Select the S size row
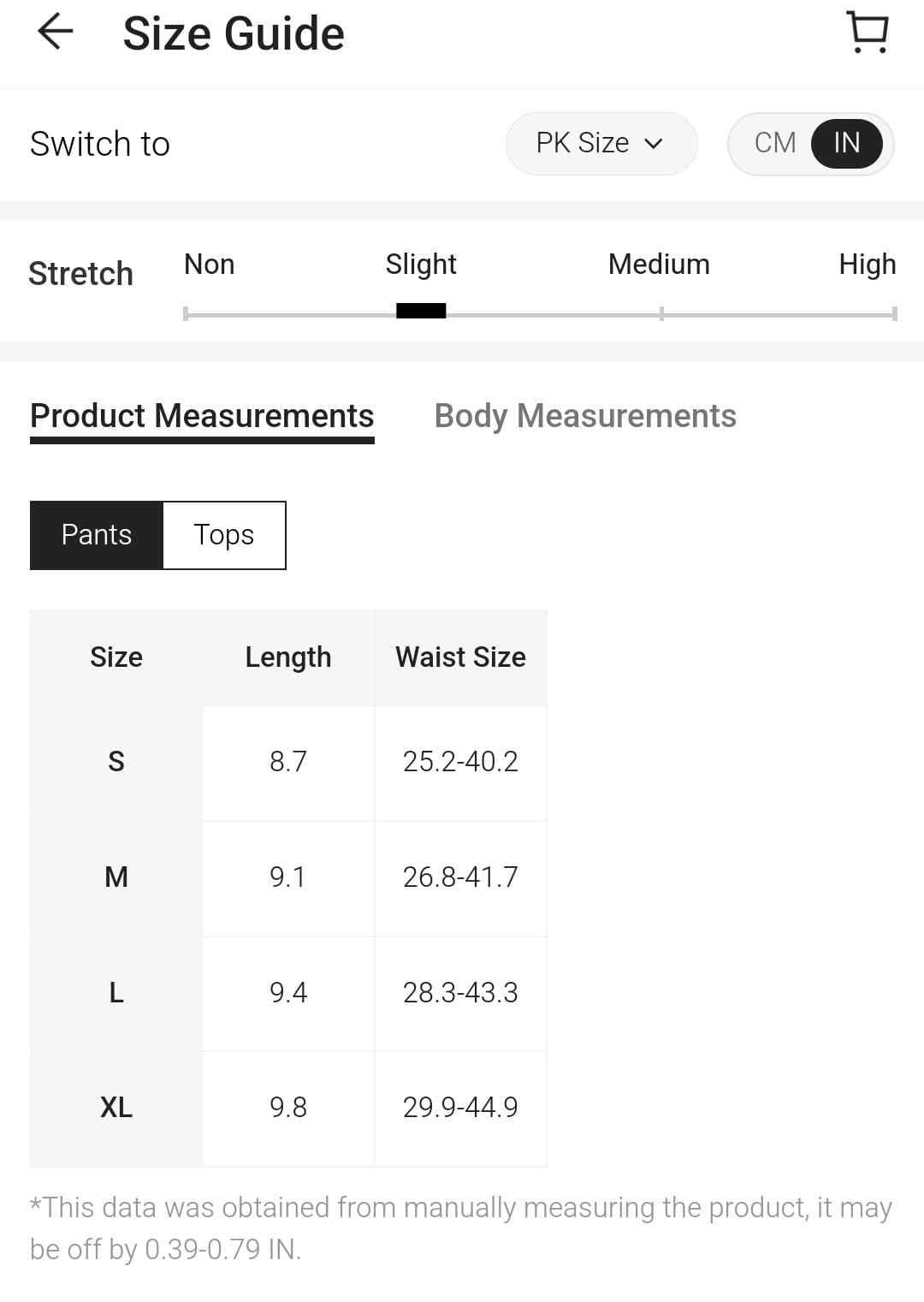Image resolution: width=924 pixels, height=1302 pixels. 116,762
